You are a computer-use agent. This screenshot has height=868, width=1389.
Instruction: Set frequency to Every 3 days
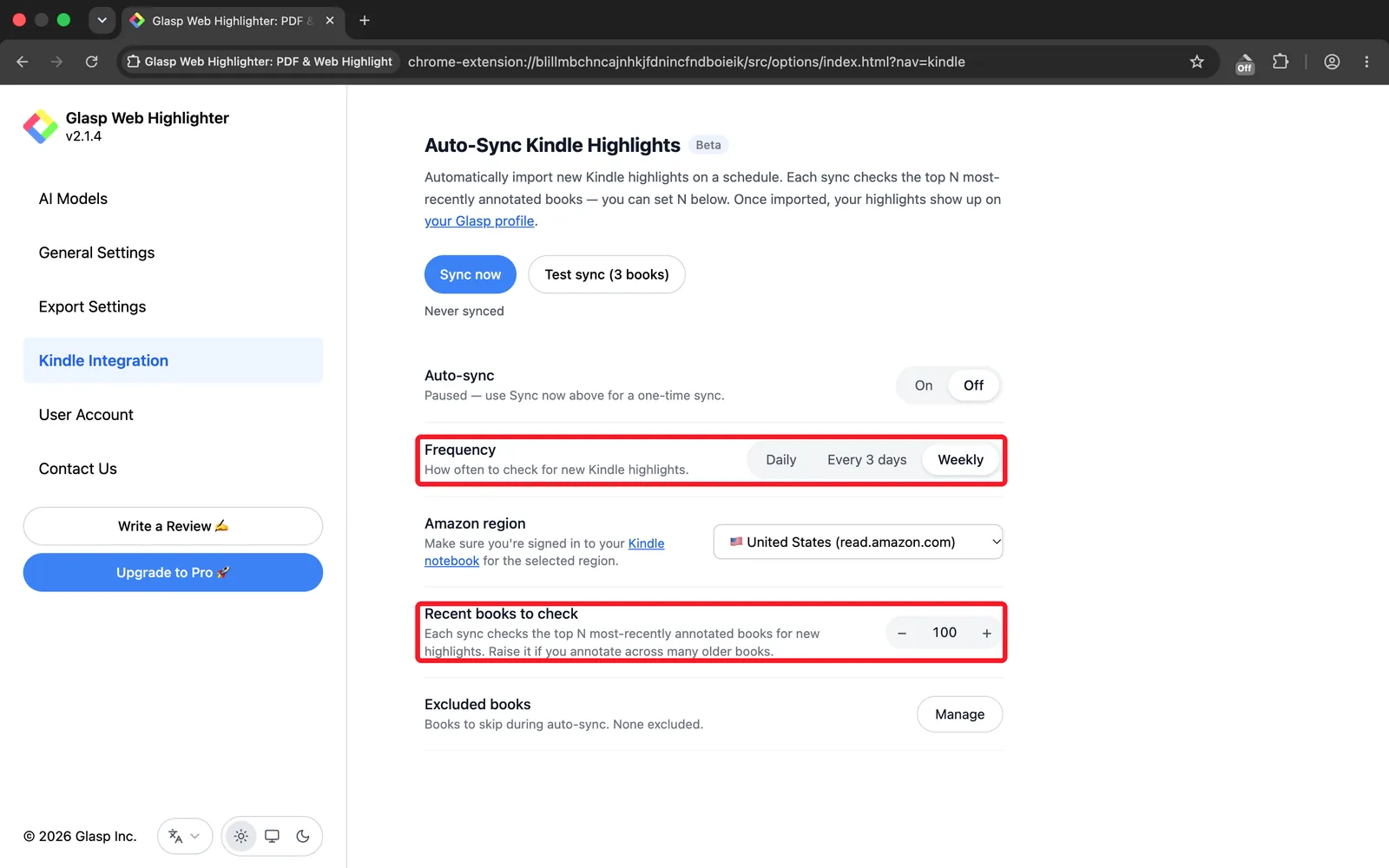click(866, 460)
